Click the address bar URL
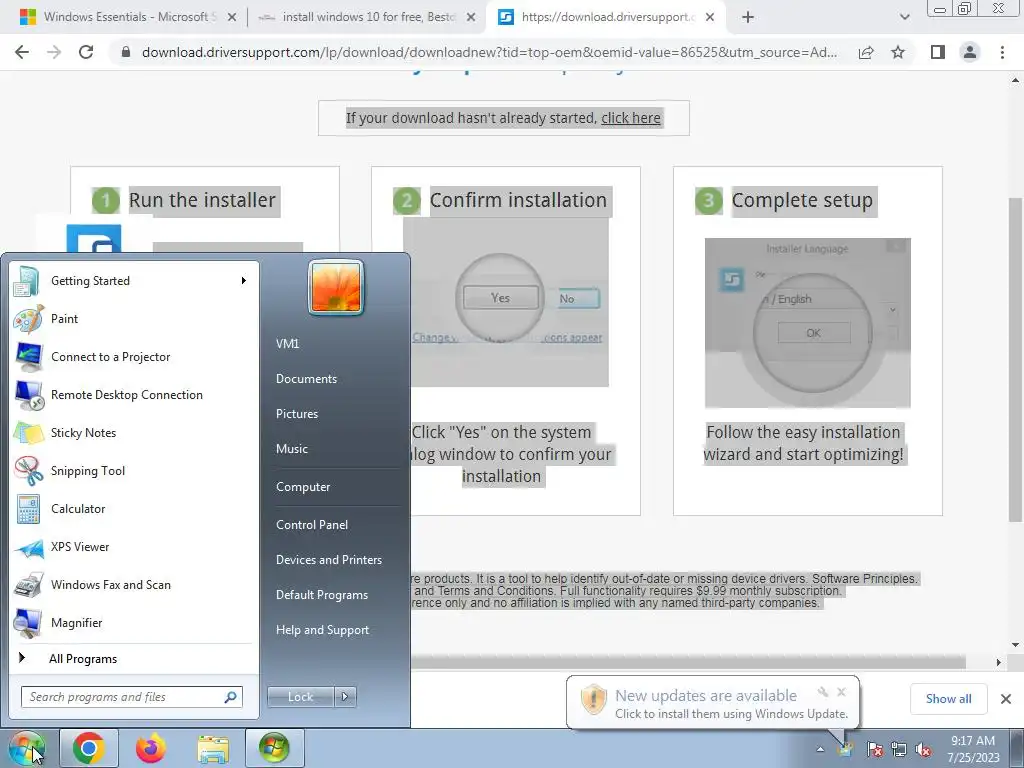1024x768 pixels. point(489,52)
